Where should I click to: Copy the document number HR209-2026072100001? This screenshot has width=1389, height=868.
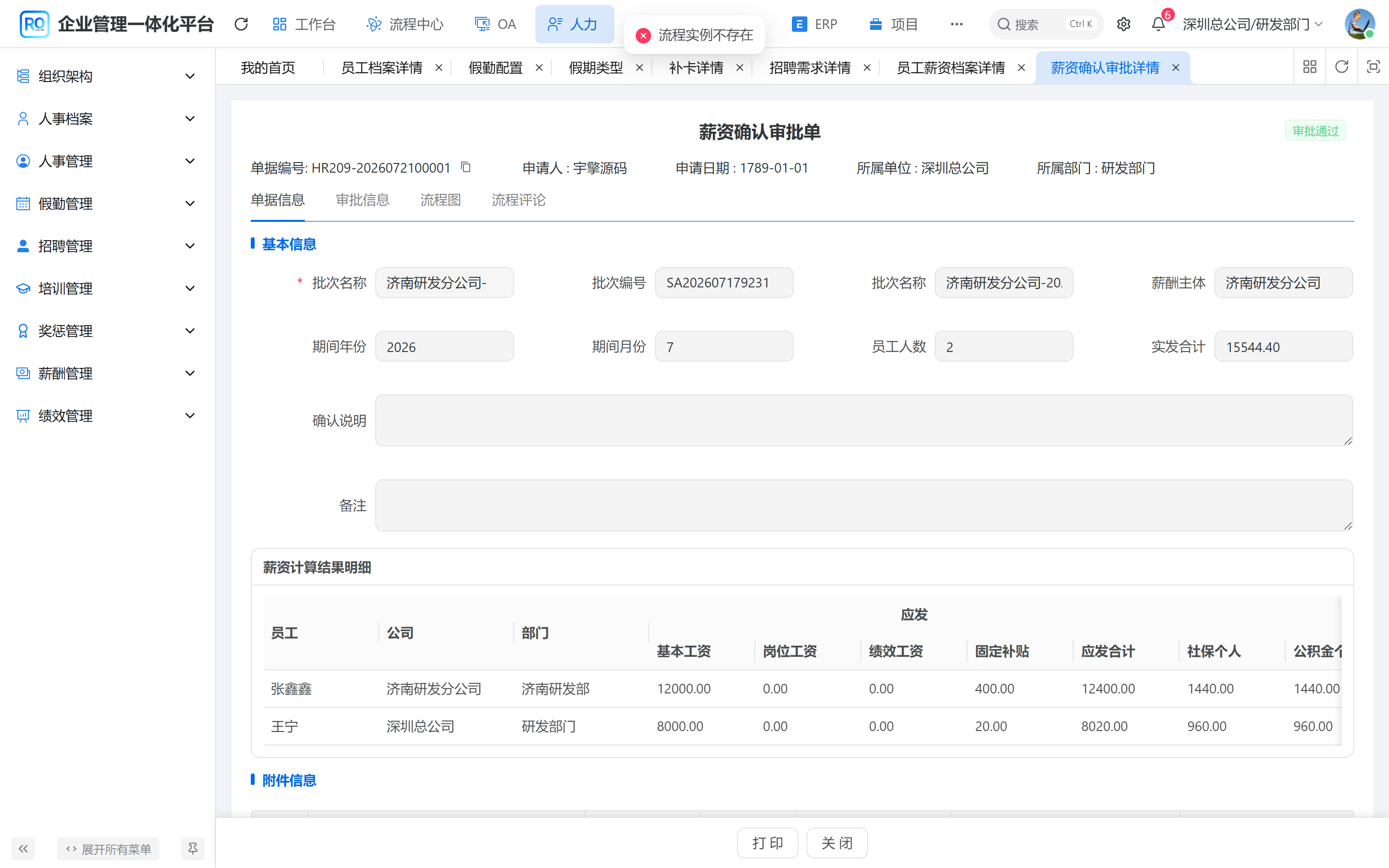point(466,167)
